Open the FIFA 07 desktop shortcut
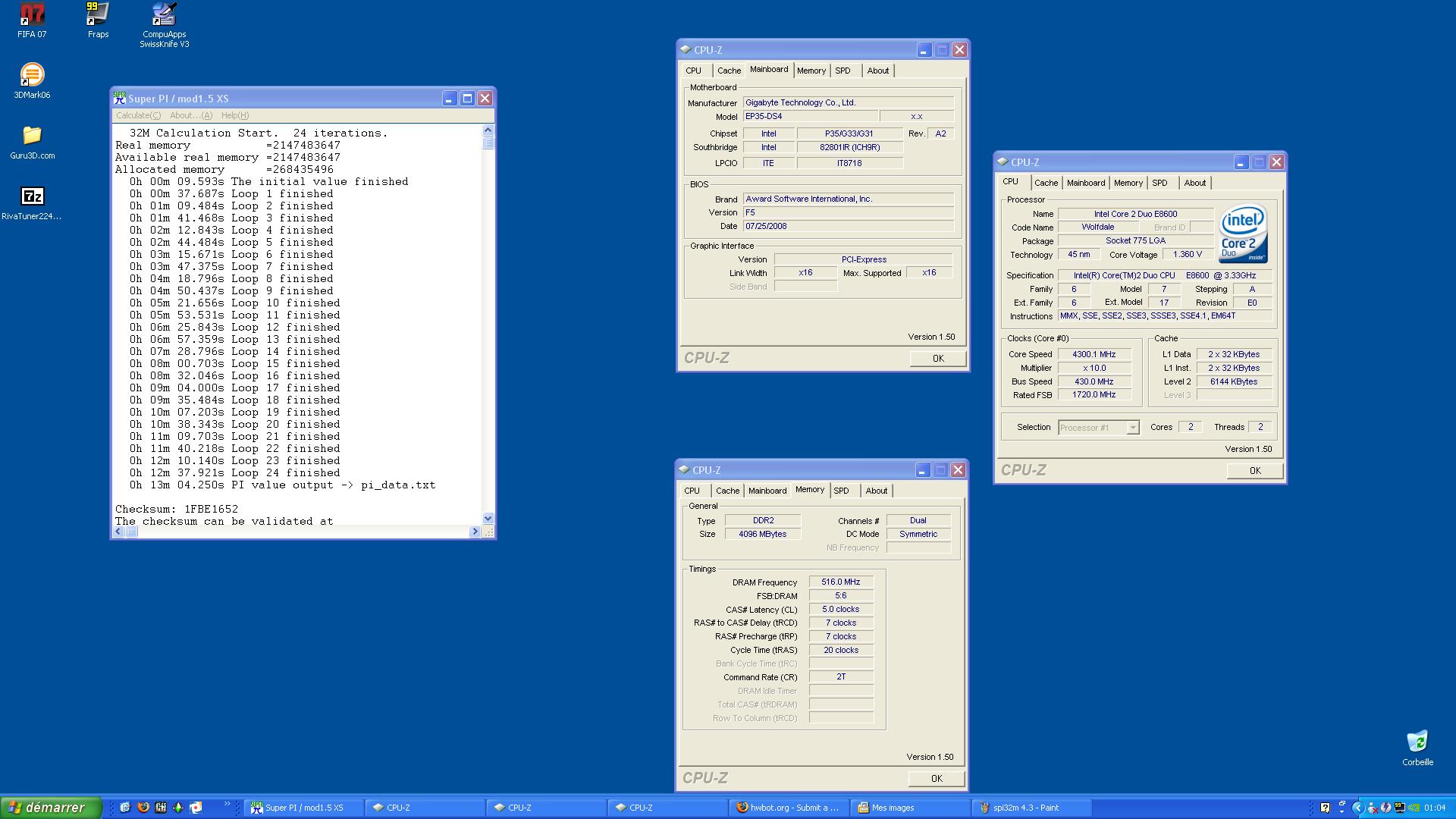Viewport: 1456px width, 819px height. [32, 20]
